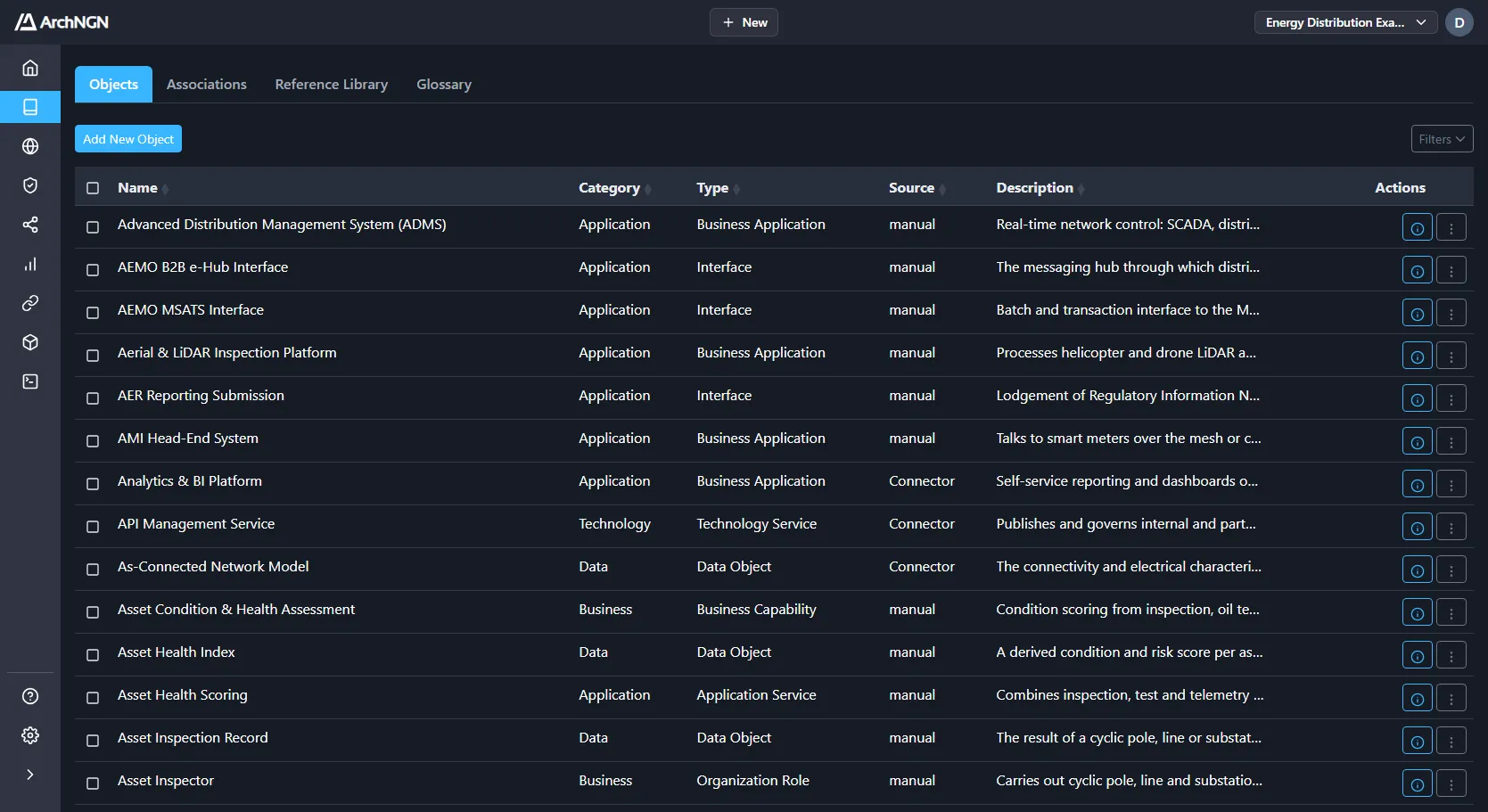Image resolution: width=1488 pixels, height=812 pixels.
Task: Select the Aerial & LiDAR Inspection Platform checkbox
Action: pyautogui.click(x=93, y=356)
